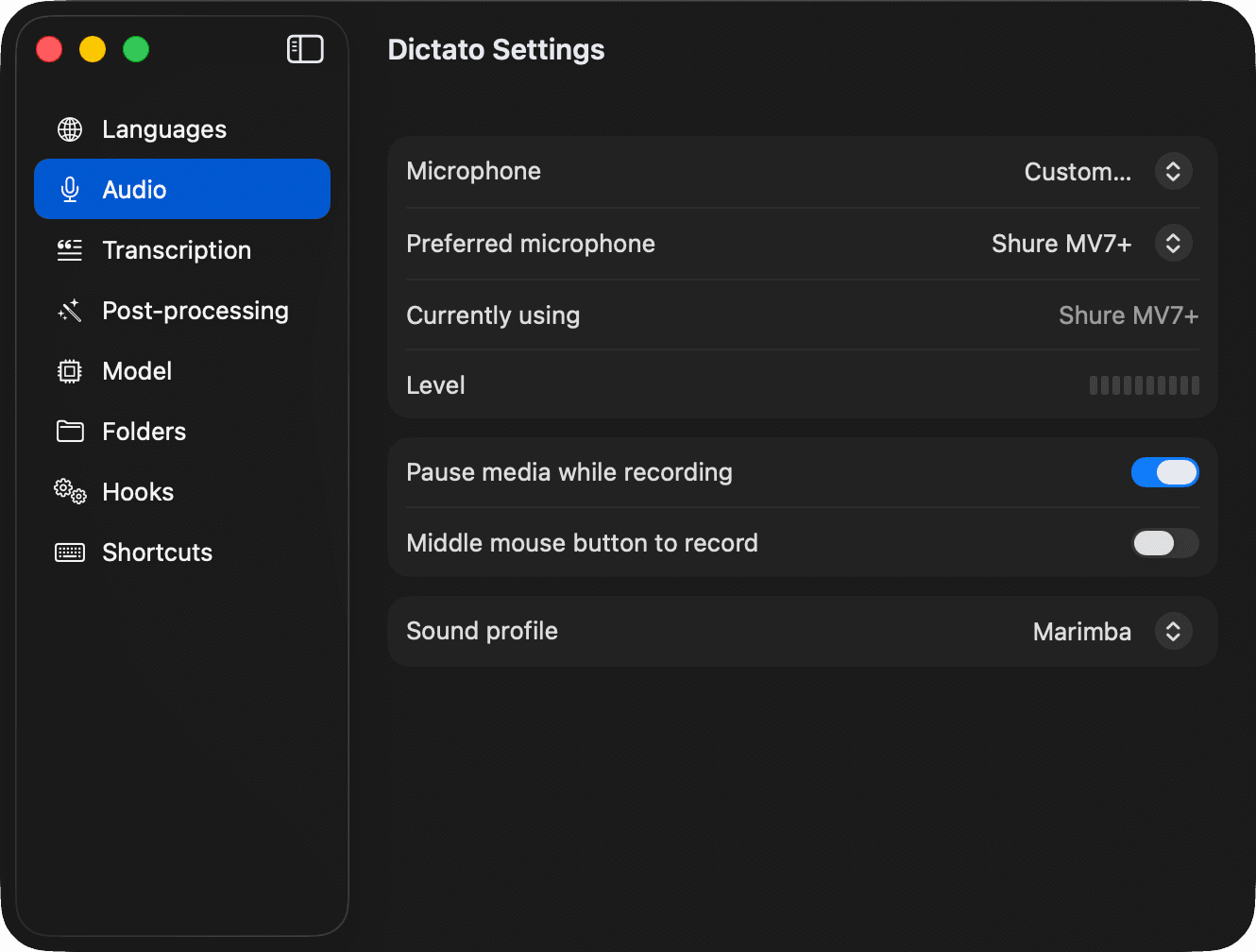Click the Shortcuts keyboard icon
Image resolution: width=1256 pixels, height=952 pixels.
(69, 552)
